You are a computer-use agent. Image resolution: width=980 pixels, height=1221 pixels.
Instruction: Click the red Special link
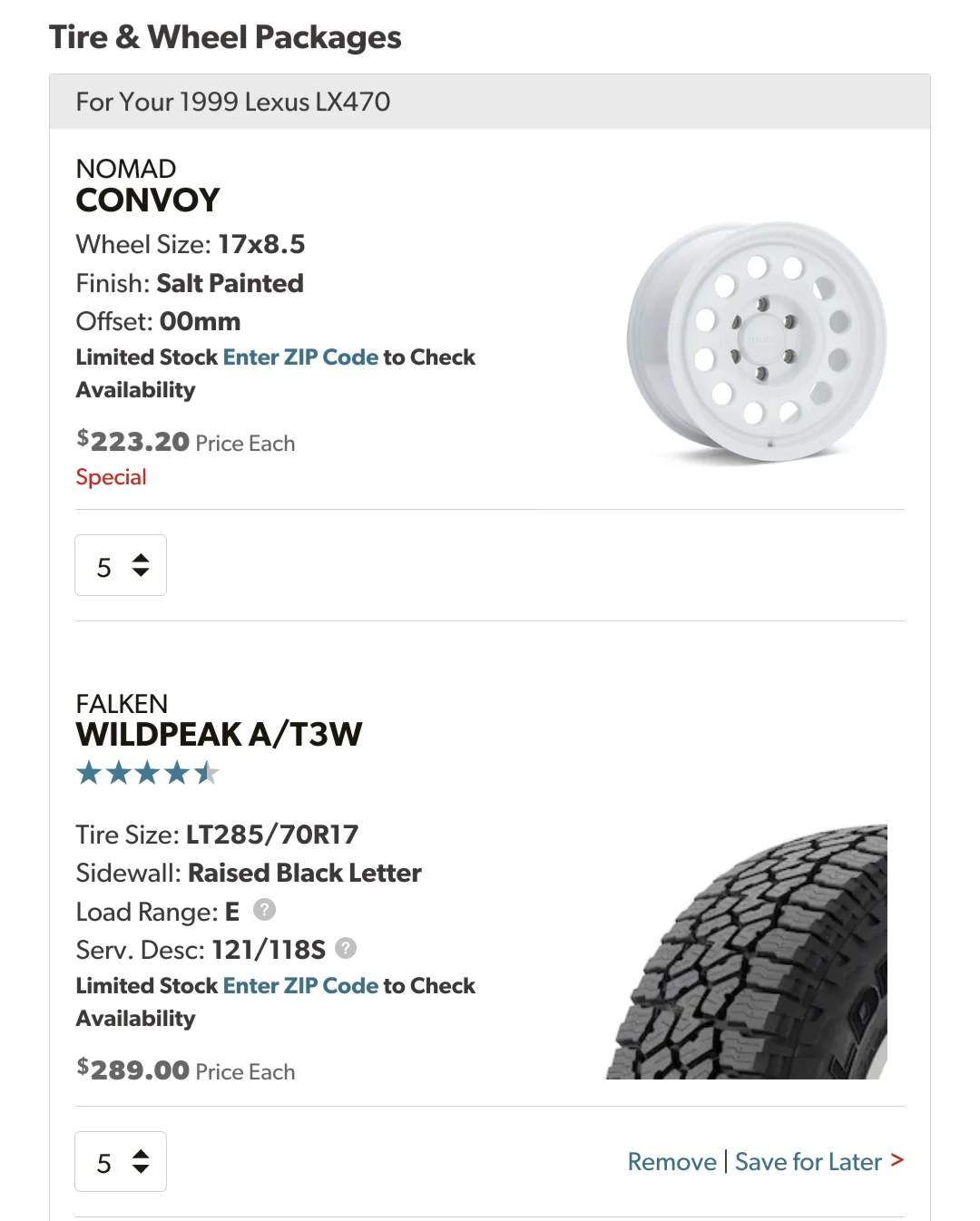(111, 477)
